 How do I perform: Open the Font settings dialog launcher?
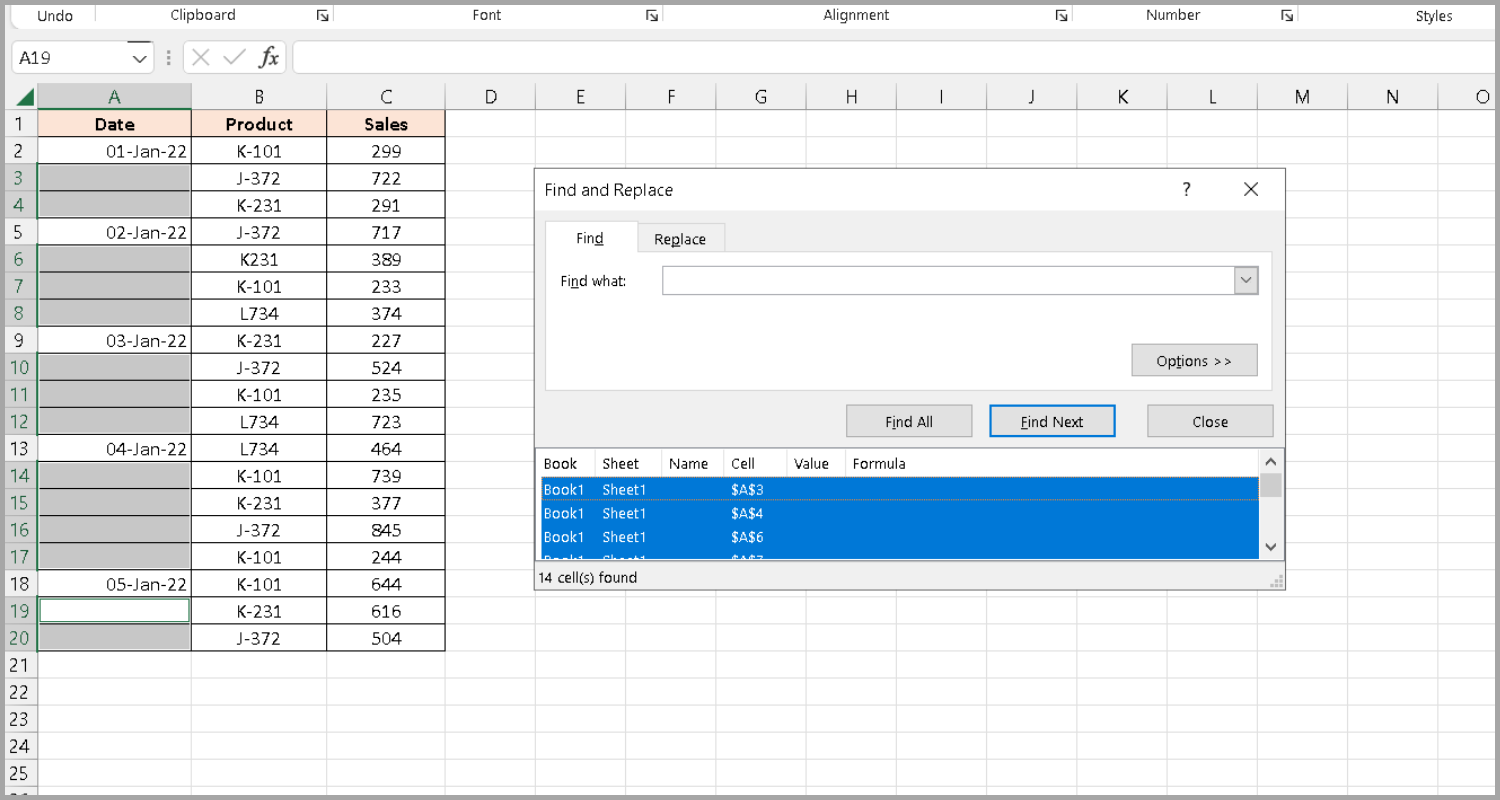coord(651,15)
